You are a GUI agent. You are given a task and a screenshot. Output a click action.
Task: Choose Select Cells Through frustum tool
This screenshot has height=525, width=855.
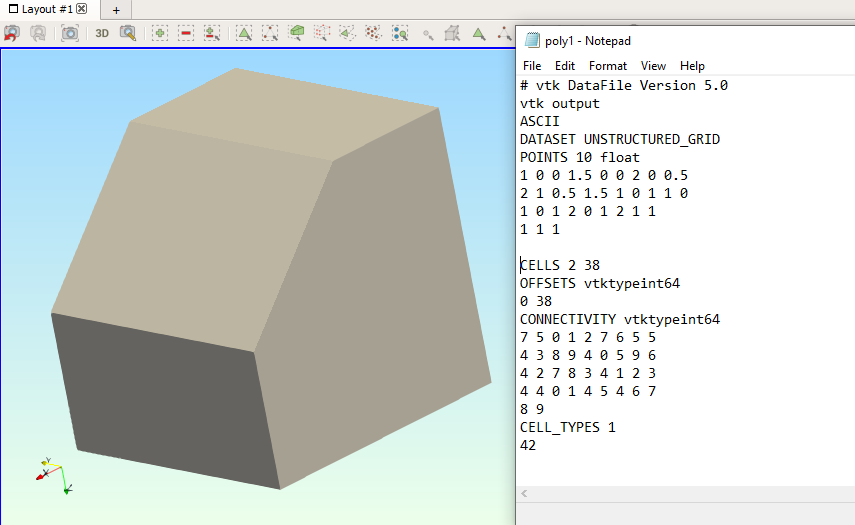tap(296, 33)
